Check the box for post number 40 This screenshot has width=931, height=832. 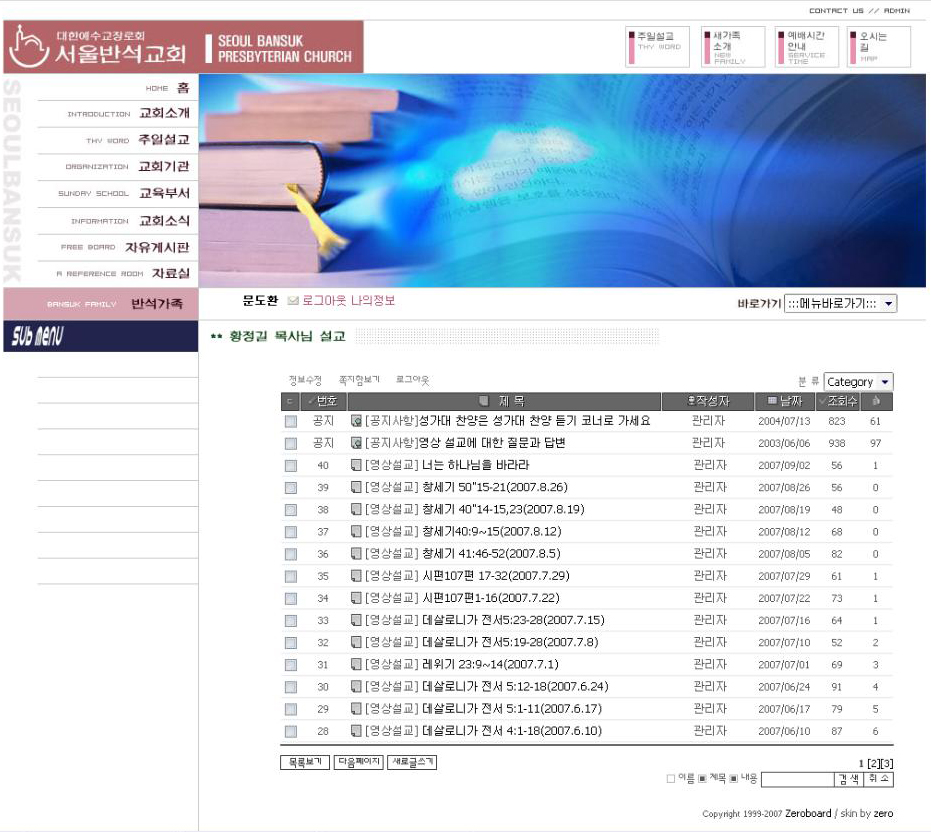tap(290, 466)
